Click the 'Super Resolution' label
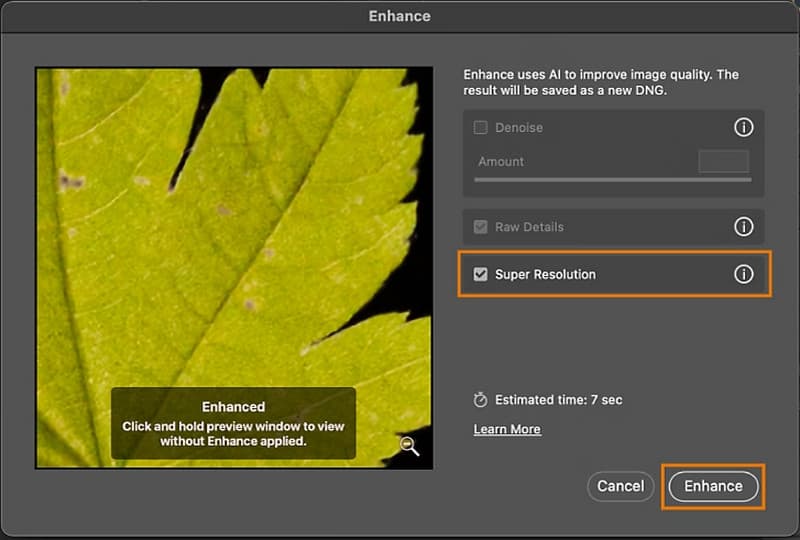Viewport: 800px width, 540px height. pos(545,274)
